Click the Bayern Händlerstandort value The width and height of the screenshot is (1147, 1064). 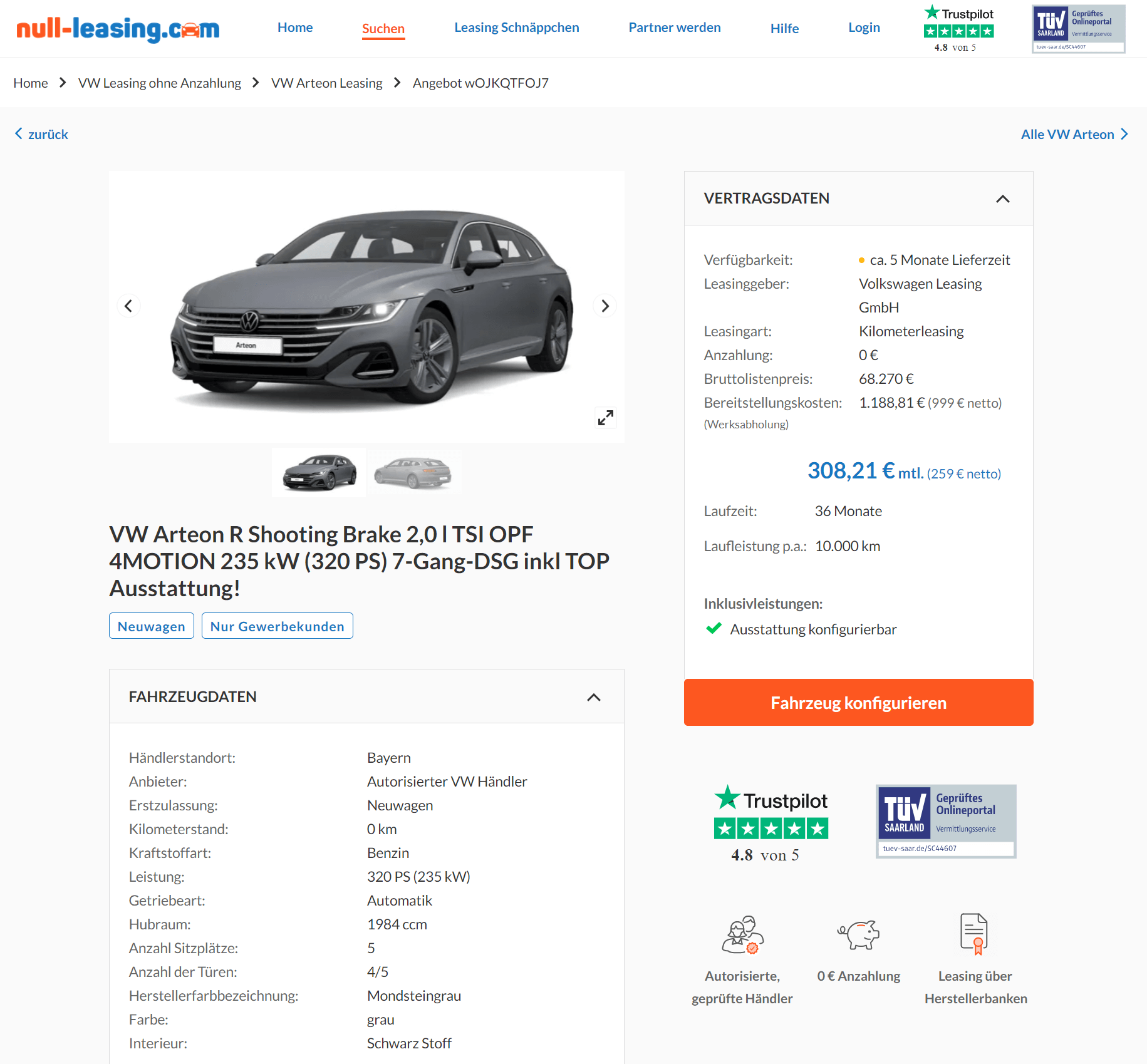pyautogui.click(x=388, y=758)
